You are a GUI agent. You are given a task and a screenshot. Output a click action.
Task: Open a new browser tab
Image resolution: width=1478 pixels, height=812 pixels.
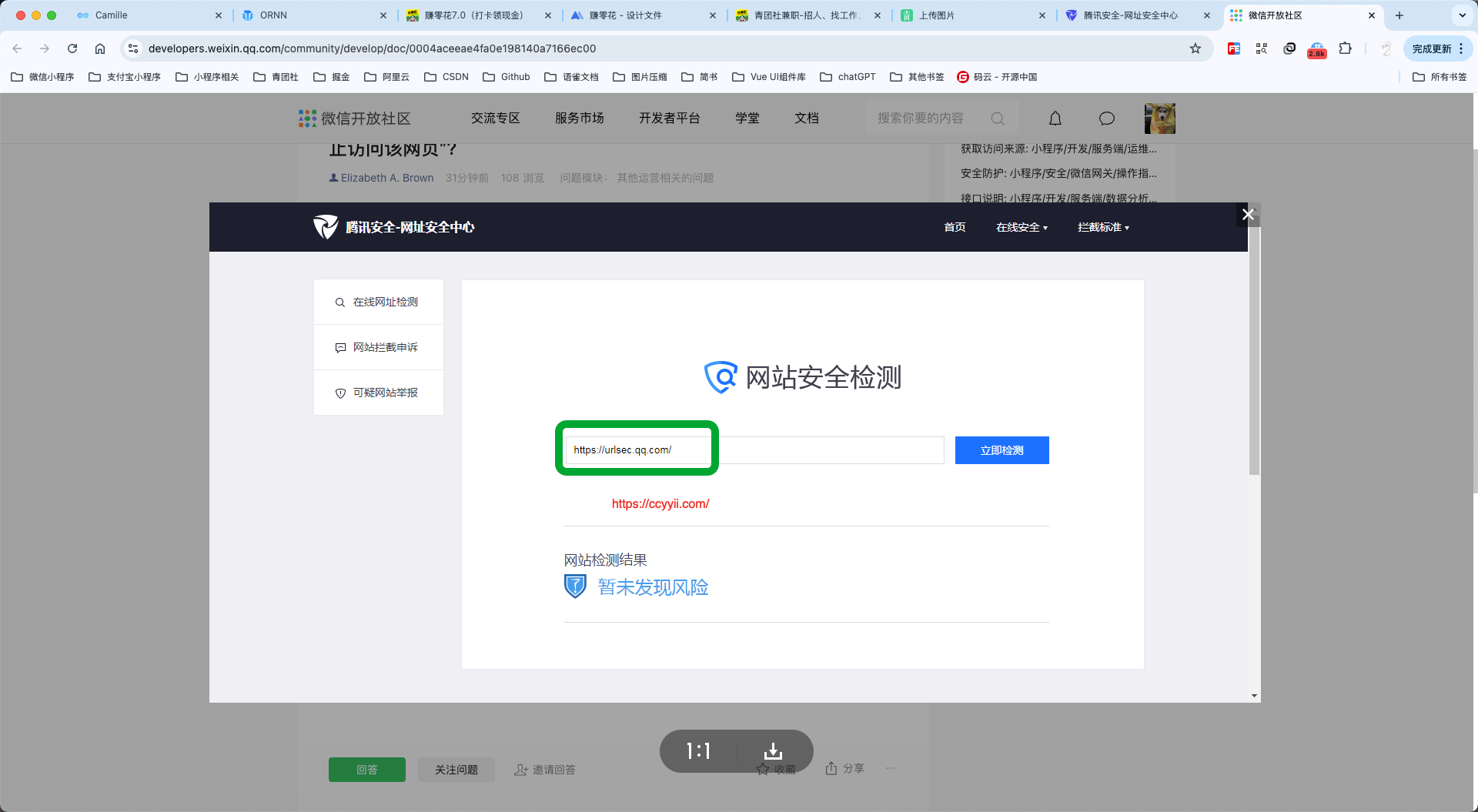click(x=1399, y=15)
